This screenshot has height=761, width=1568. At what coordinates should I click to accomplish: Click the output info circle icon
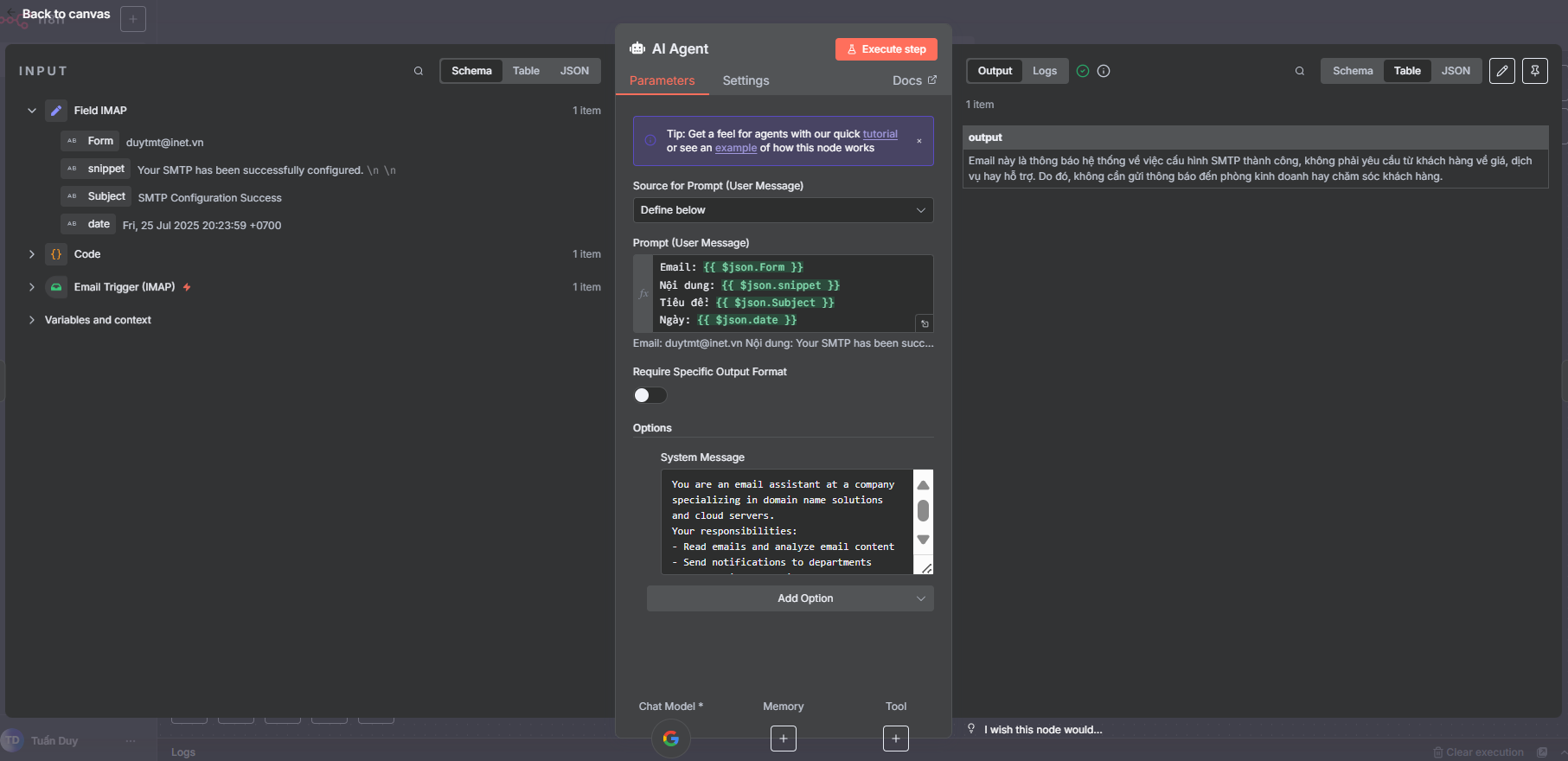click(1104, 71)
